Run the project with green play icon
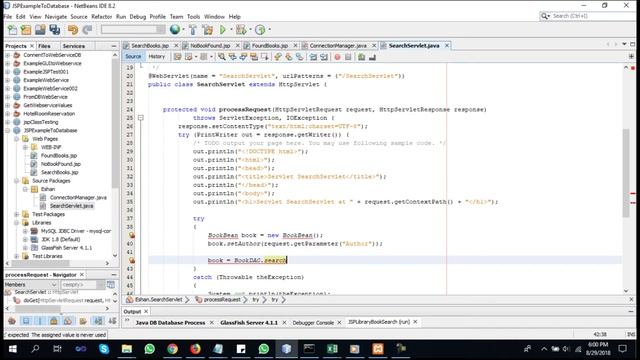This screenshot has width=640, height=360. tap(223, 30)
